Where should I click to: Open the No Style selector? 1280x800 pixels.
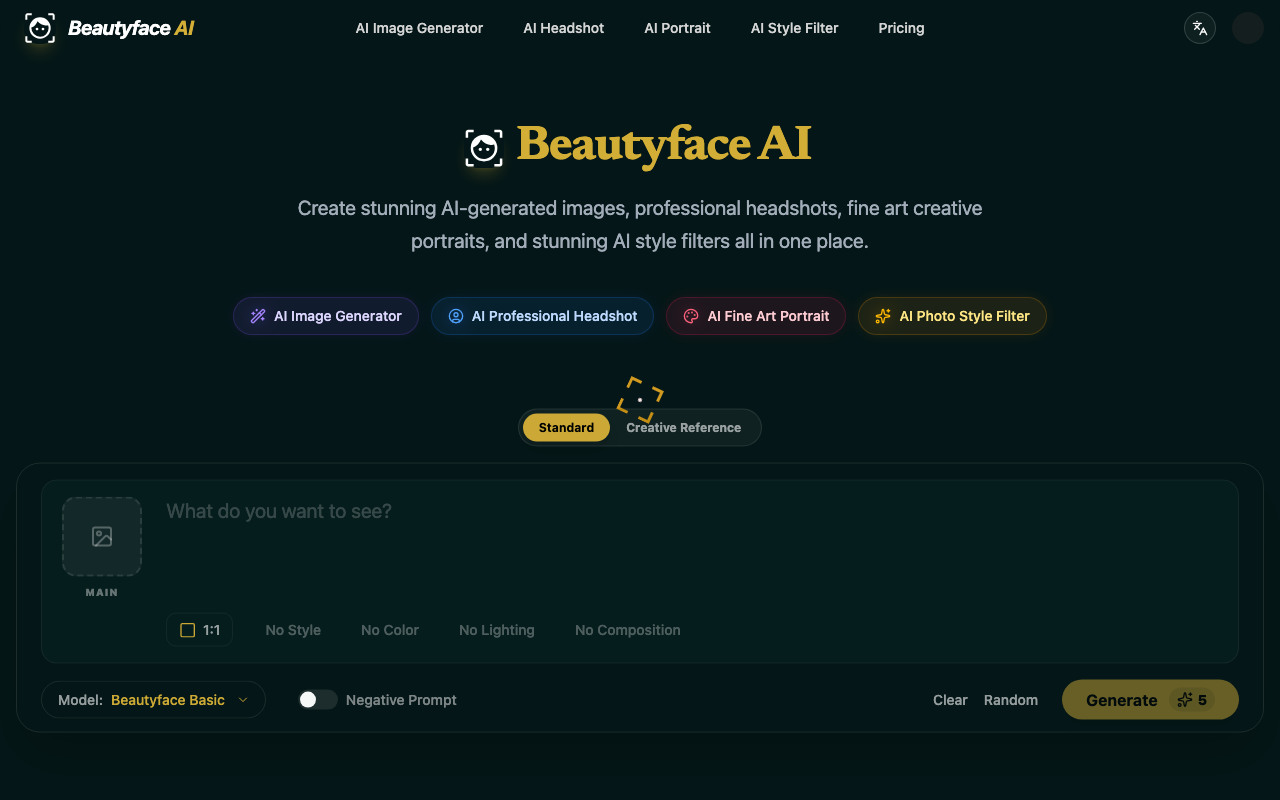click(x=293, y=630)
